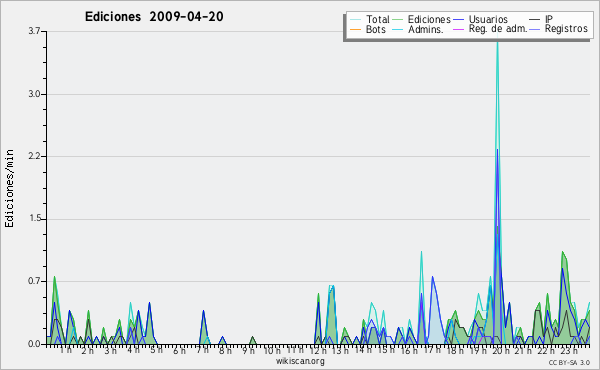Click the 23 h tick label
The image size is (600, 370).
[569, 350]
